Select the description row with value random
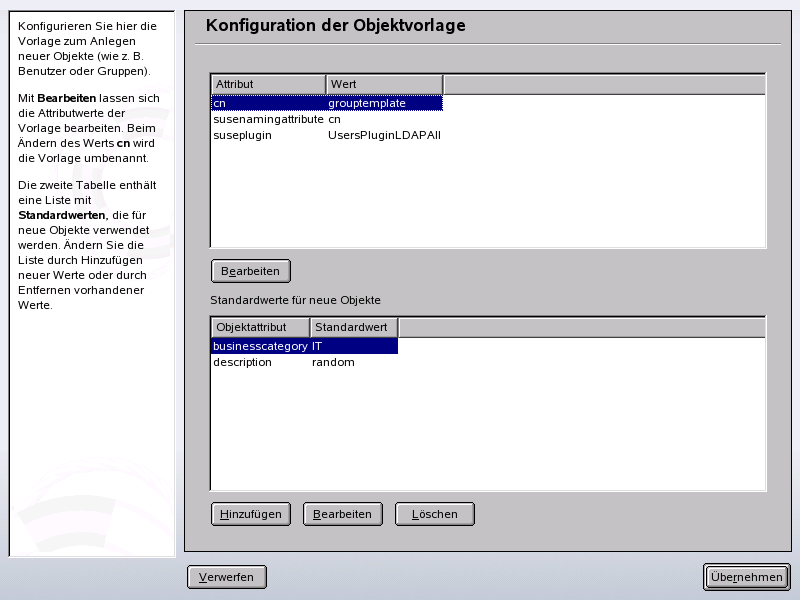This screenshot has height=600, width=800. (x=242, y=362)
